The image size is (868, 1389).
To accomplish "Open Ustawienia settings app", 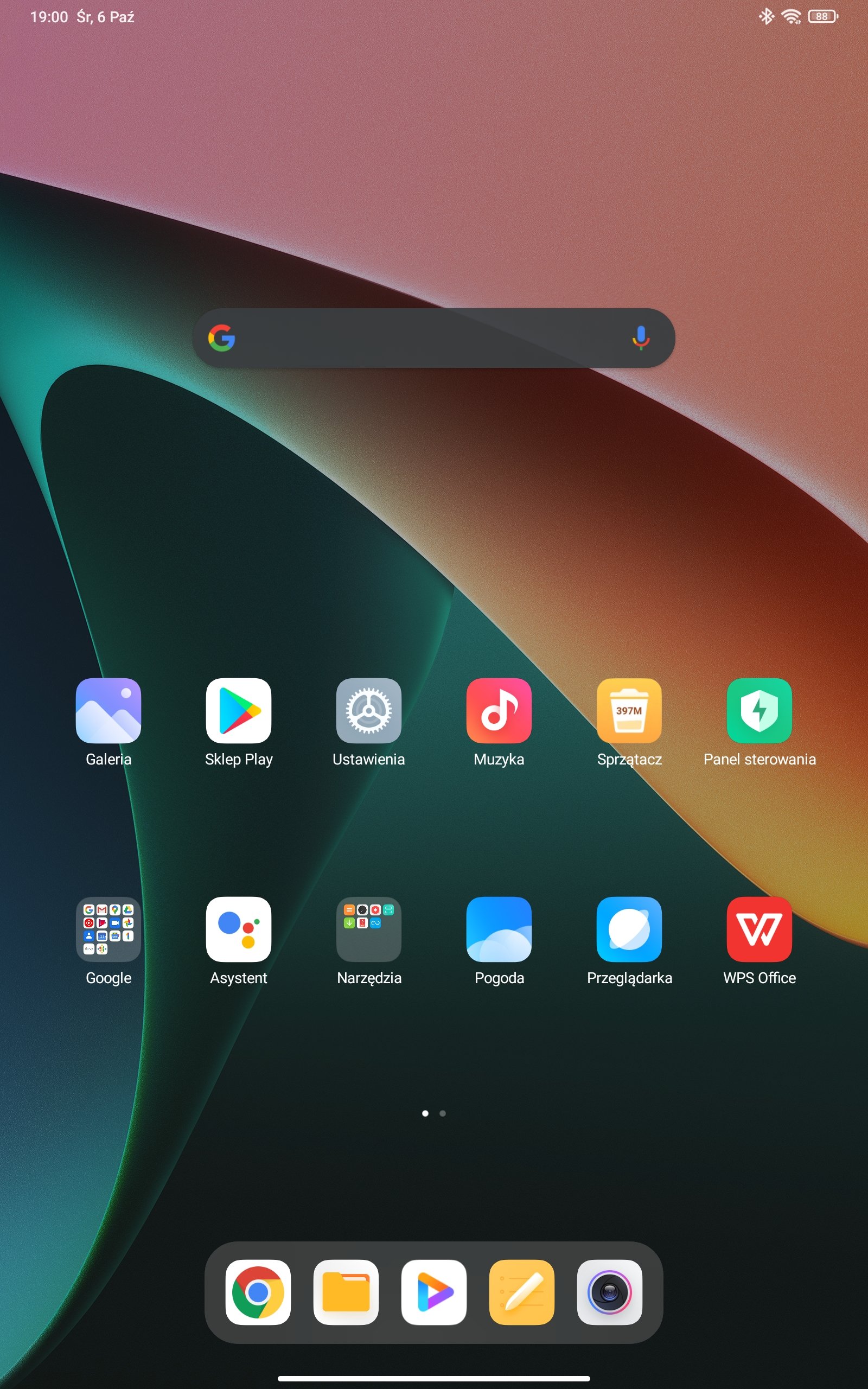I will (x=368, y=711).
